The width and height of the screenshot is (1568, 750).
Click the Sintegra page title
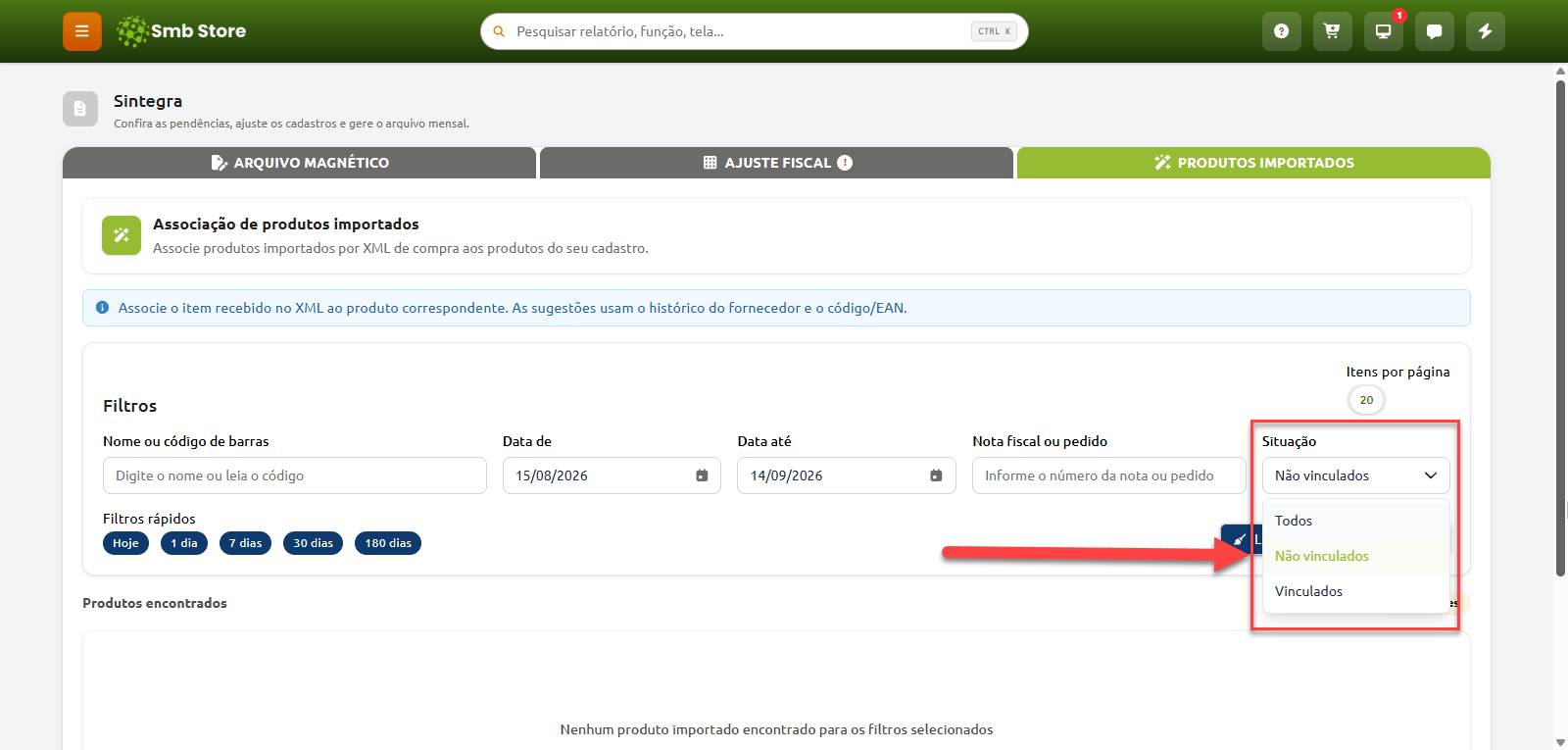tap(148, 101)
